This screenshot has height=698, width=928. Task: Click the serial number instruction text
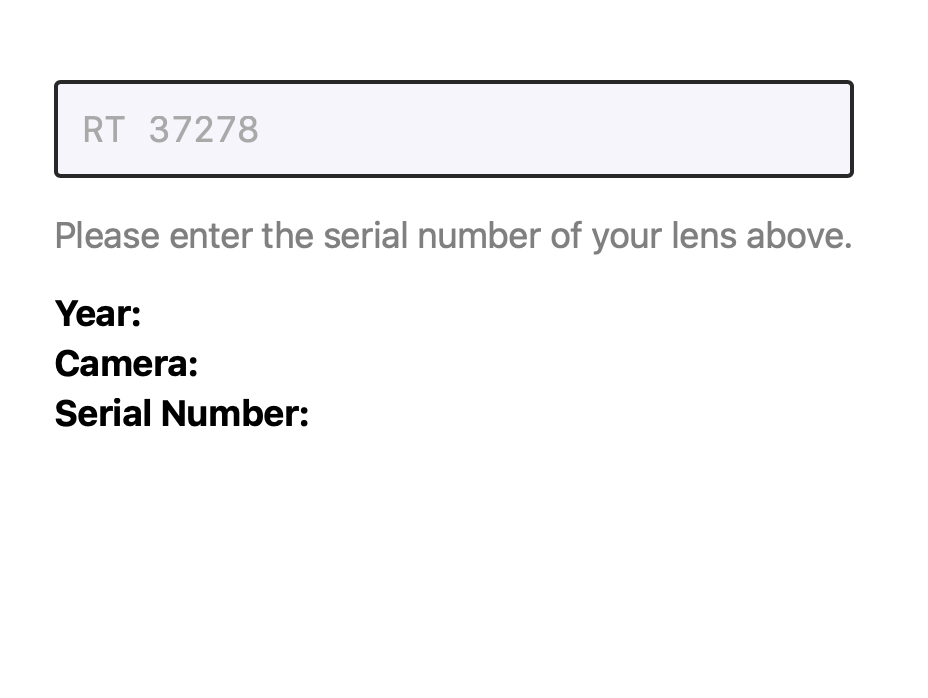pos(453,237)
